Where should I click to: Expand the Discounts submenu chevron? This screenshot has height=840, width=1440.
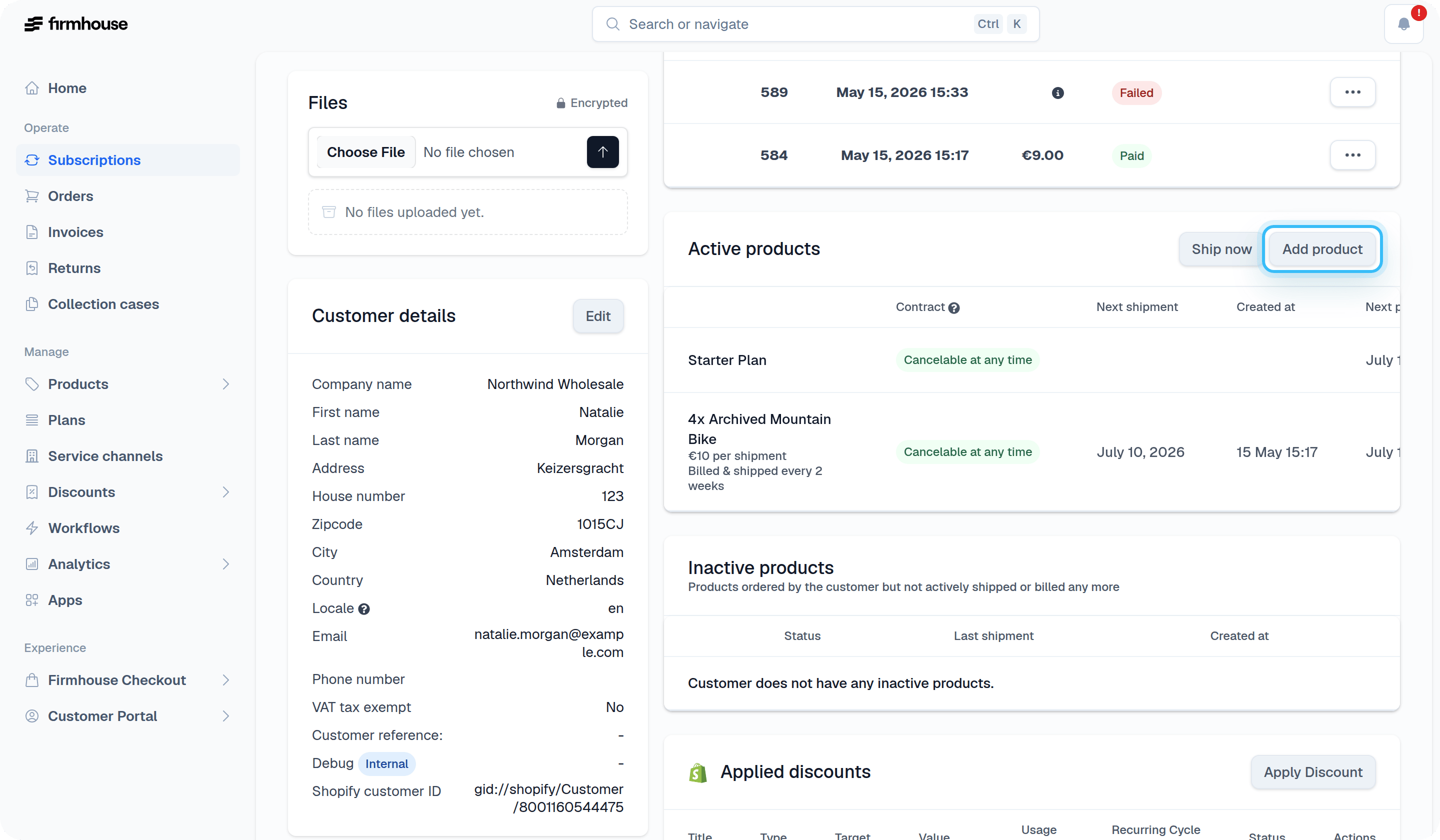pos(225,492)
